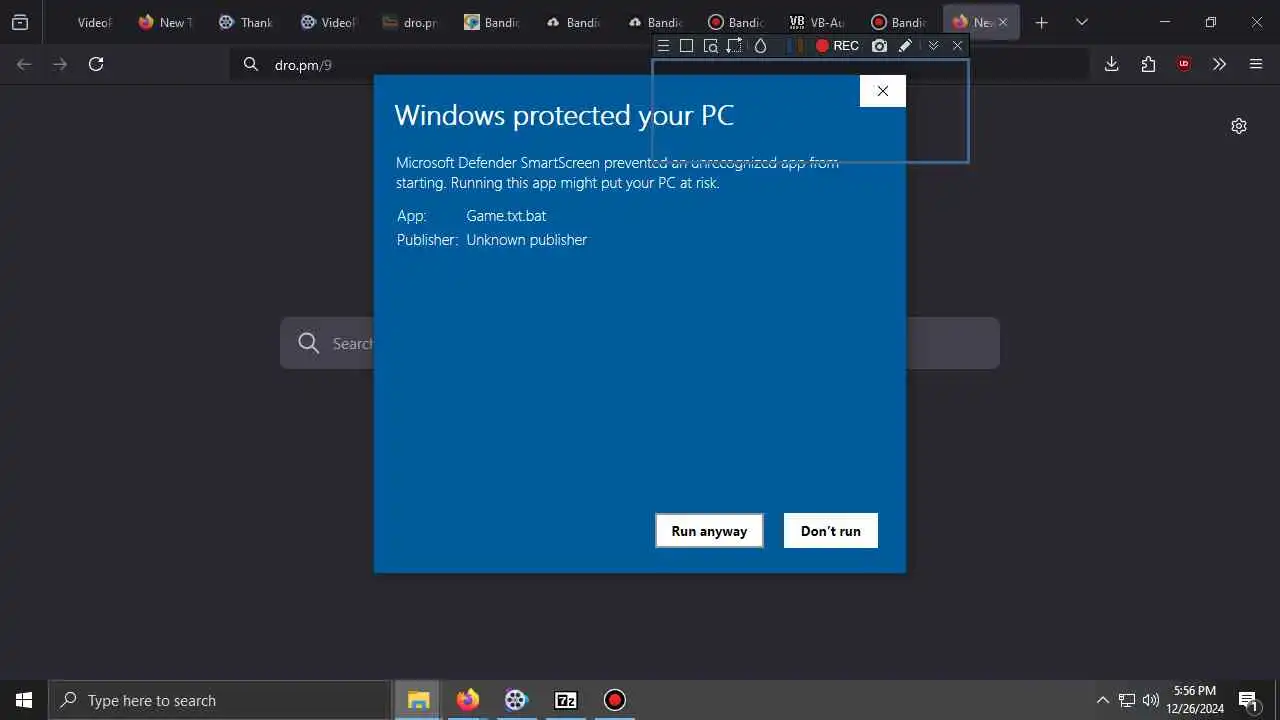
Task: Switch to the dro.pr tab
Action: click(409, 22)
